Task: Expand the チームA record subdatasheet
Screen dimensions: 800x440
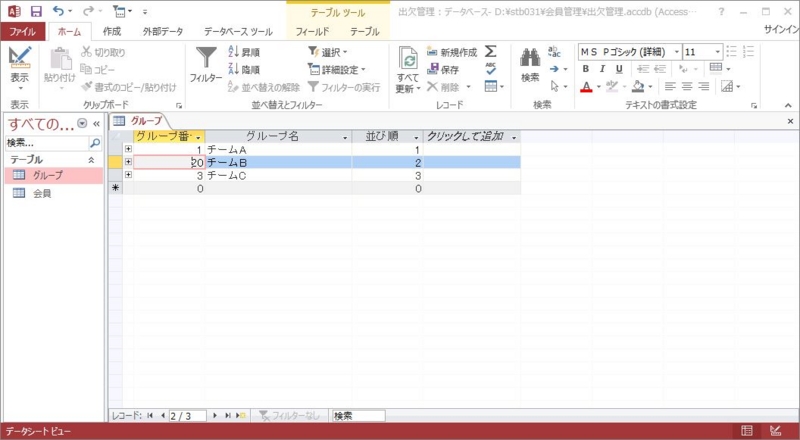Action: [x=128, y=150]
